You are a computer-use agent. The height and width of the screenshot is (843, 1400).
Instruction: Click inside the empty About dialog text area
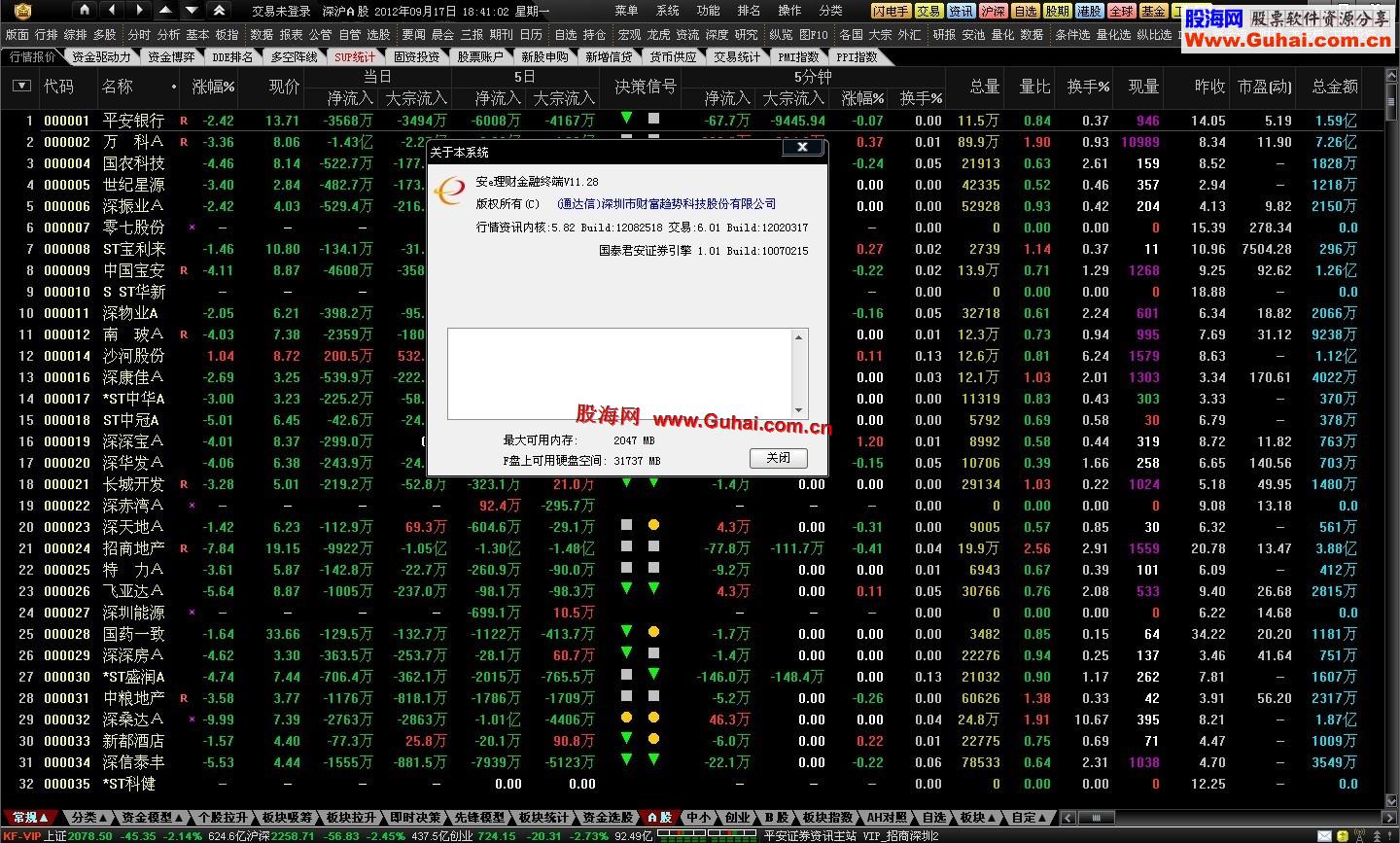click(620, 373)
